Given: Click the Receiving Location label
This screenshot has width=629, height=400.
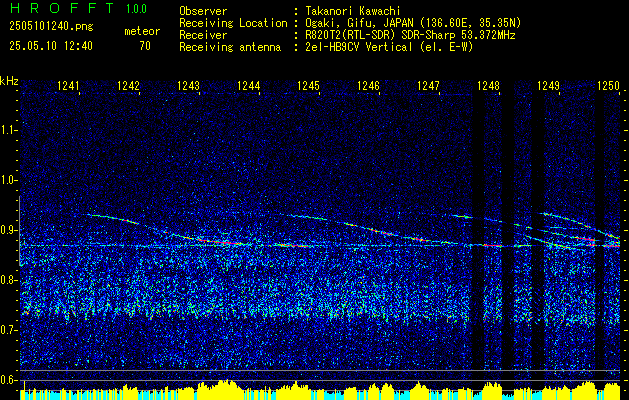Looking at the screenshot, I should [x=233, y=23].
